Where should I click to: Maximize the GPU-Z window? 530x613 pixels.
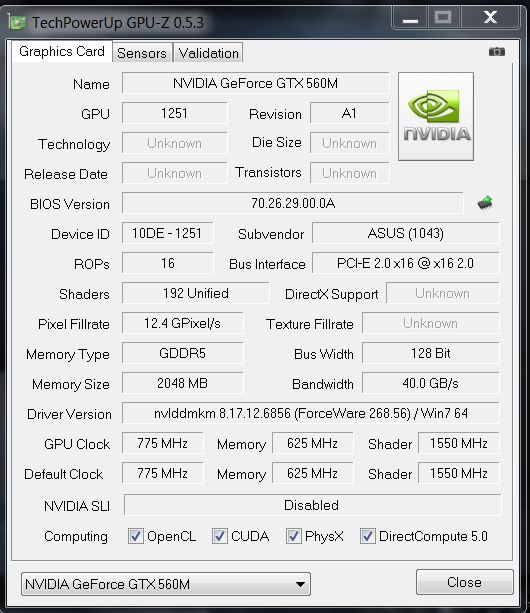click(443, 18)
